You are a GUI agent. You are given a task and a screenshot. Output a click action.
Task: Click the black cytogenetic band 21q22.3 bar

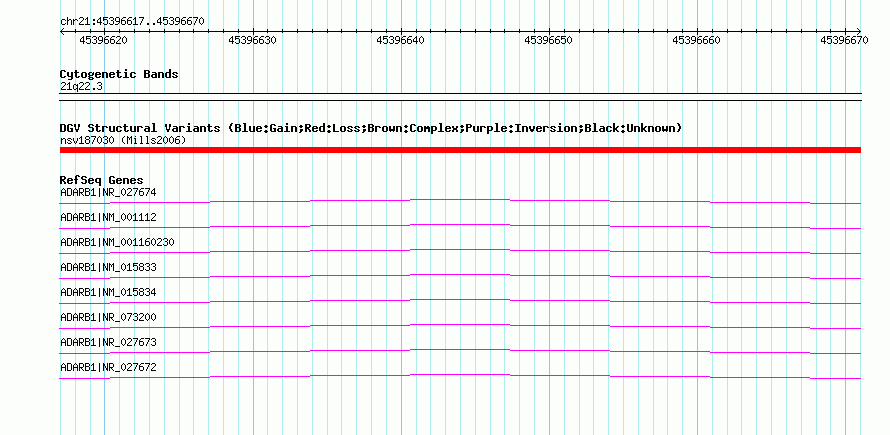460,97
